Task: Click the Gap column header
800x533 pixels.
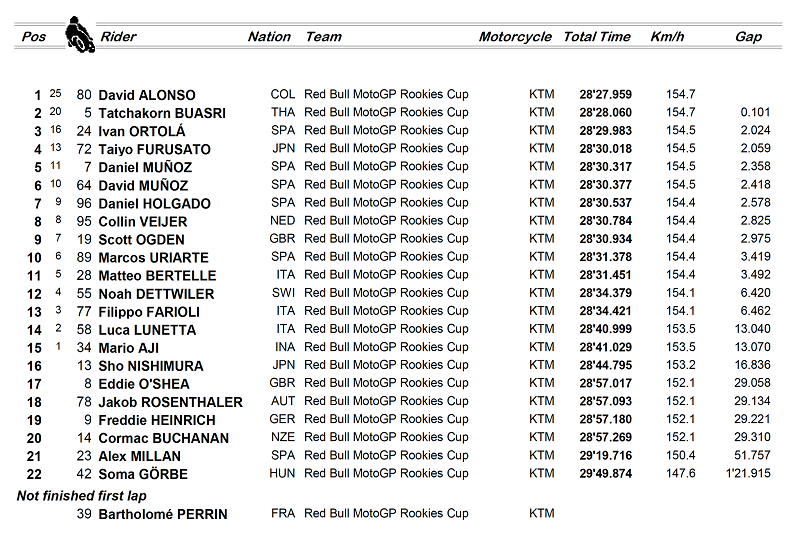Action: click(748, 37)
